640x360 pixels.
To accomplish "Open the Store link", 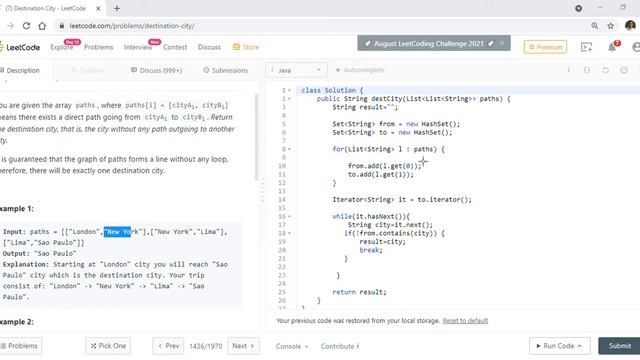I will [246, 47].
